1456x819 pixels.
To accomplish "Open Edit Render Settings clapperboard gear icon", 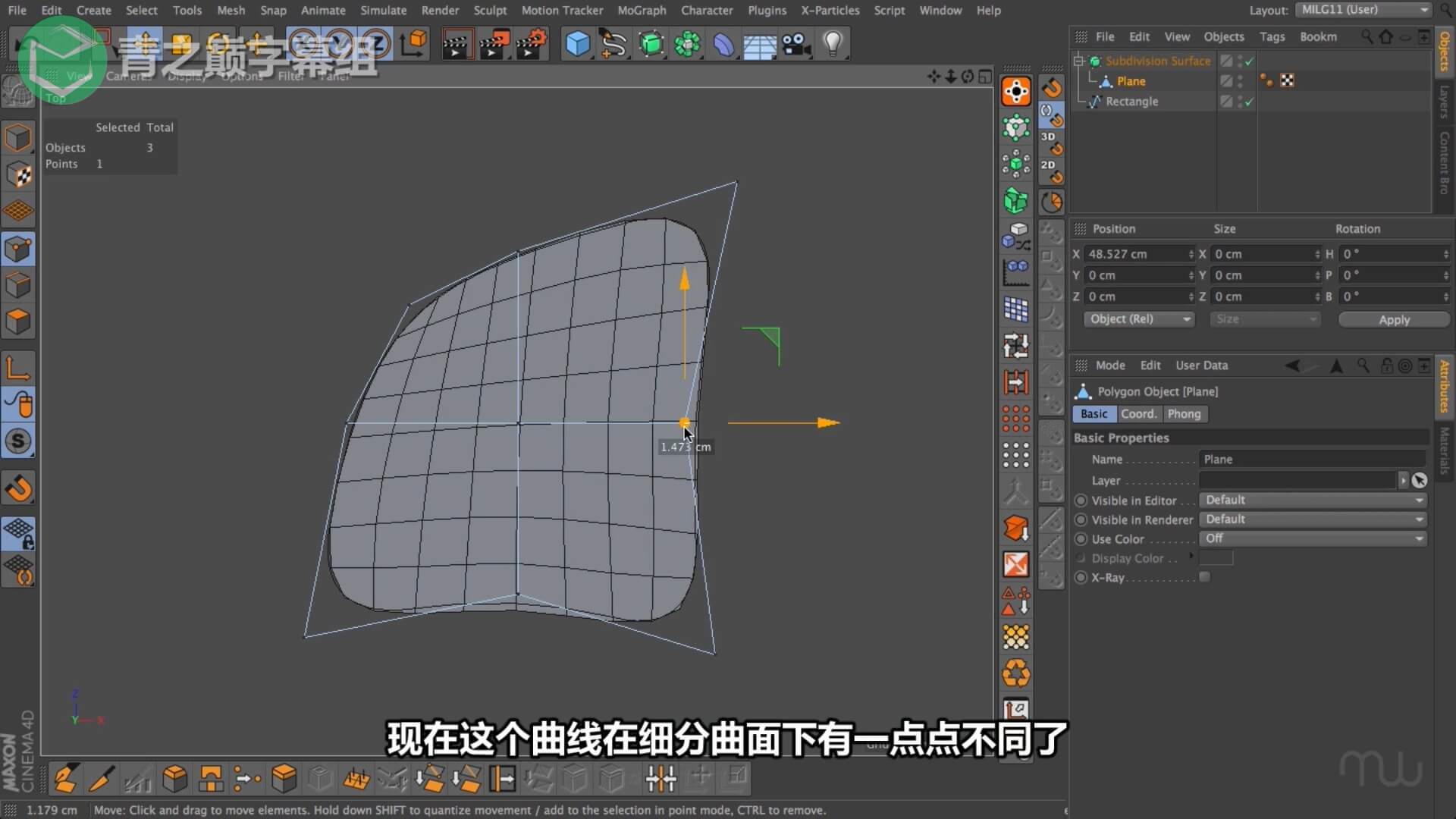I will click(532, 44).
